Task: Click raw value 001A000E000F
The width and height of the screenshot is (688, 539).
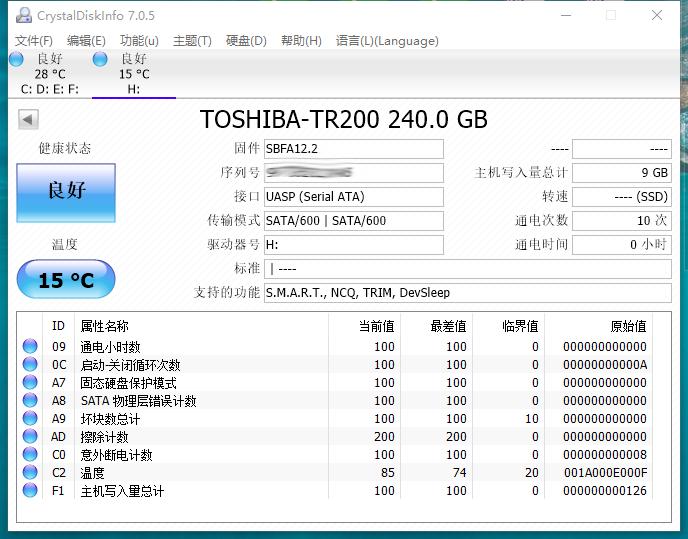Action: pyautogui.click(x=606, y=473)
